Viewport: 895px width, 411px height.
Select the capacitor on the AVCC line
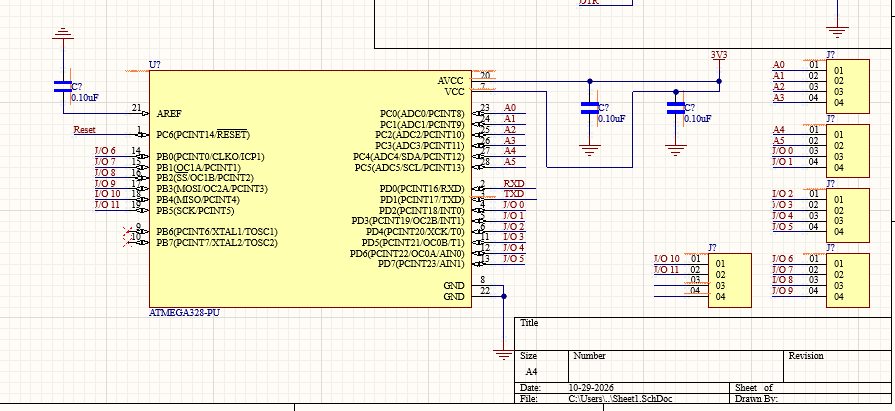point(590,108)
